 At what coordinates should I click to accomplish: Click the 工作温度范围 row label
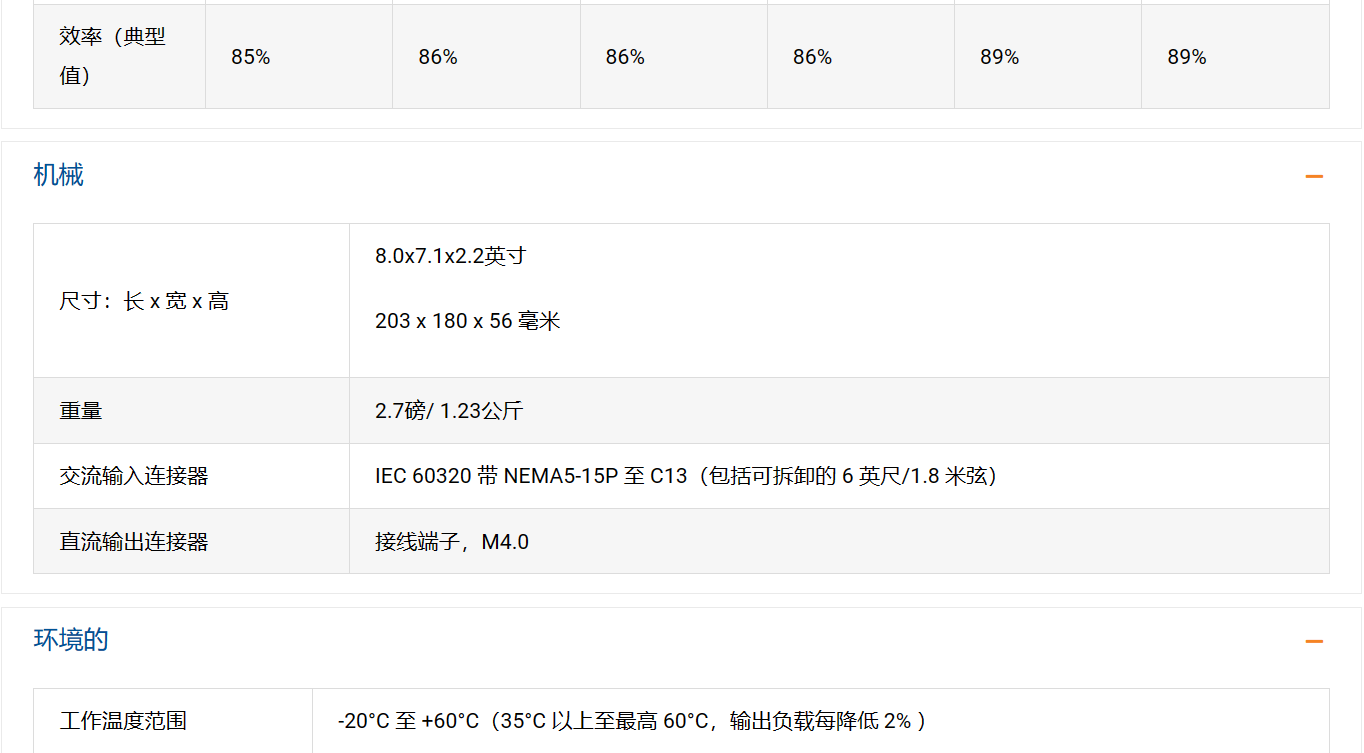click(123, 721)
